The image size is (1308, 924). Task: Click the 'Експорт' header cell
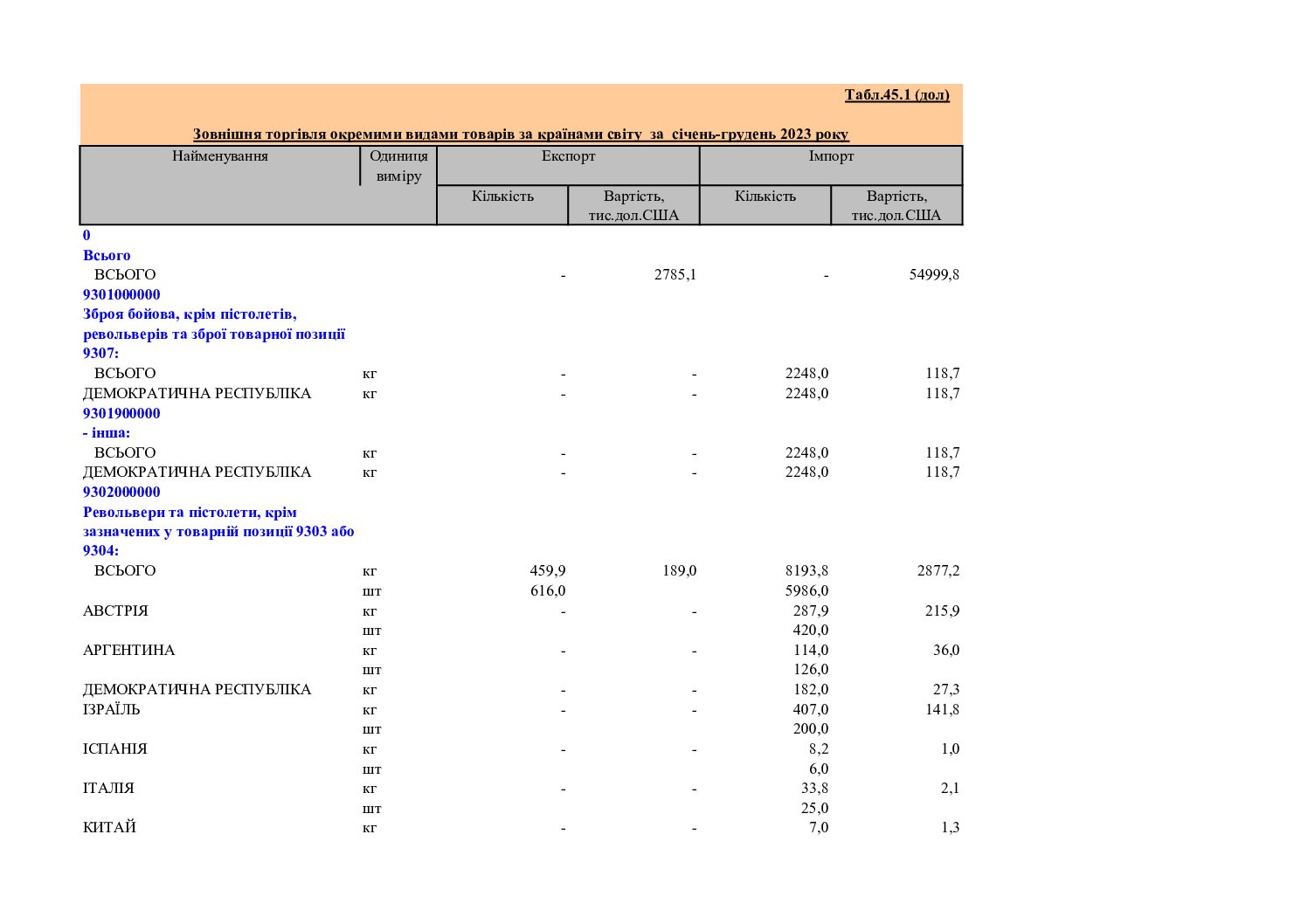pos(568,156)
